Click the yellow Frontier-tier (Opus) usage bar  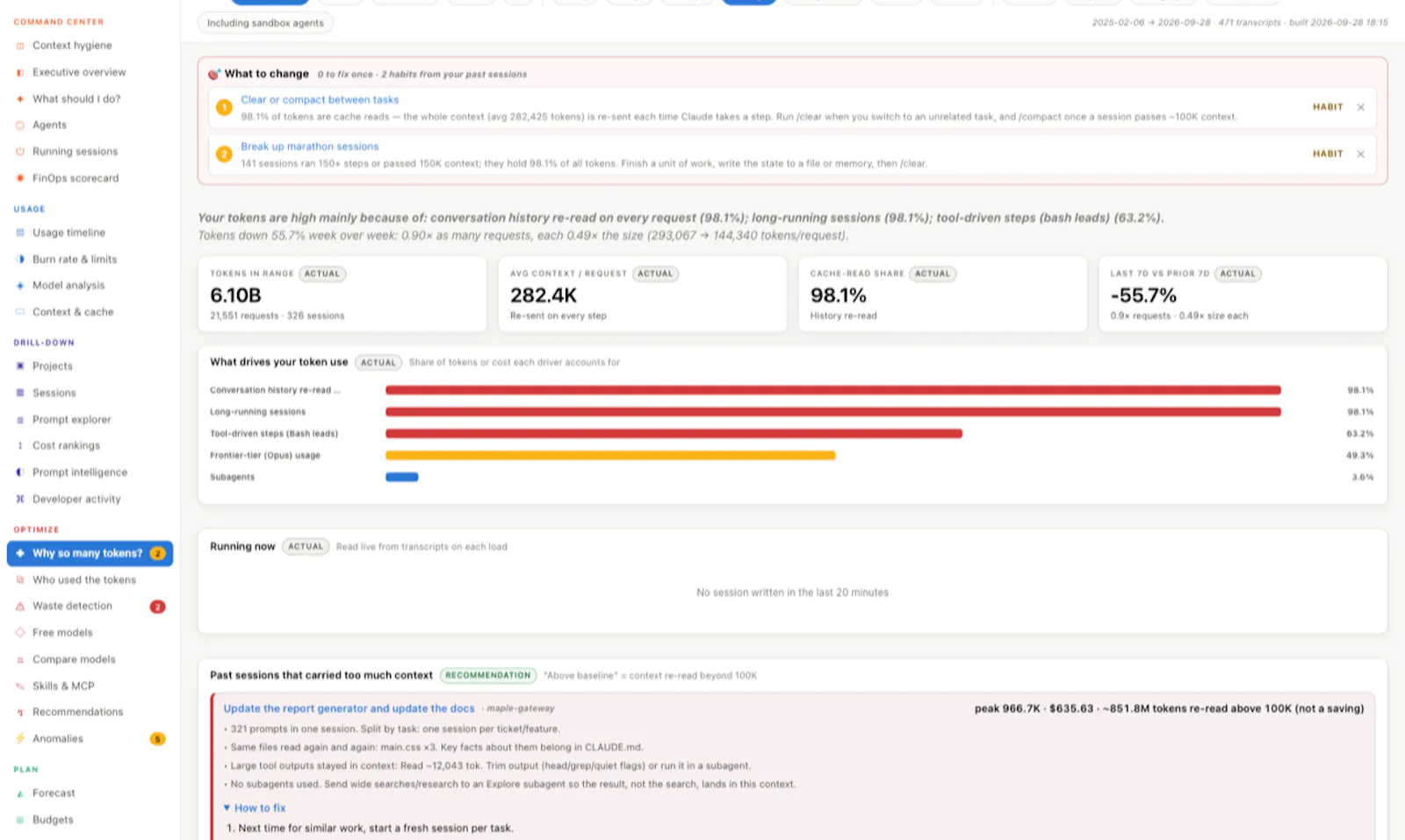point(610,456)
